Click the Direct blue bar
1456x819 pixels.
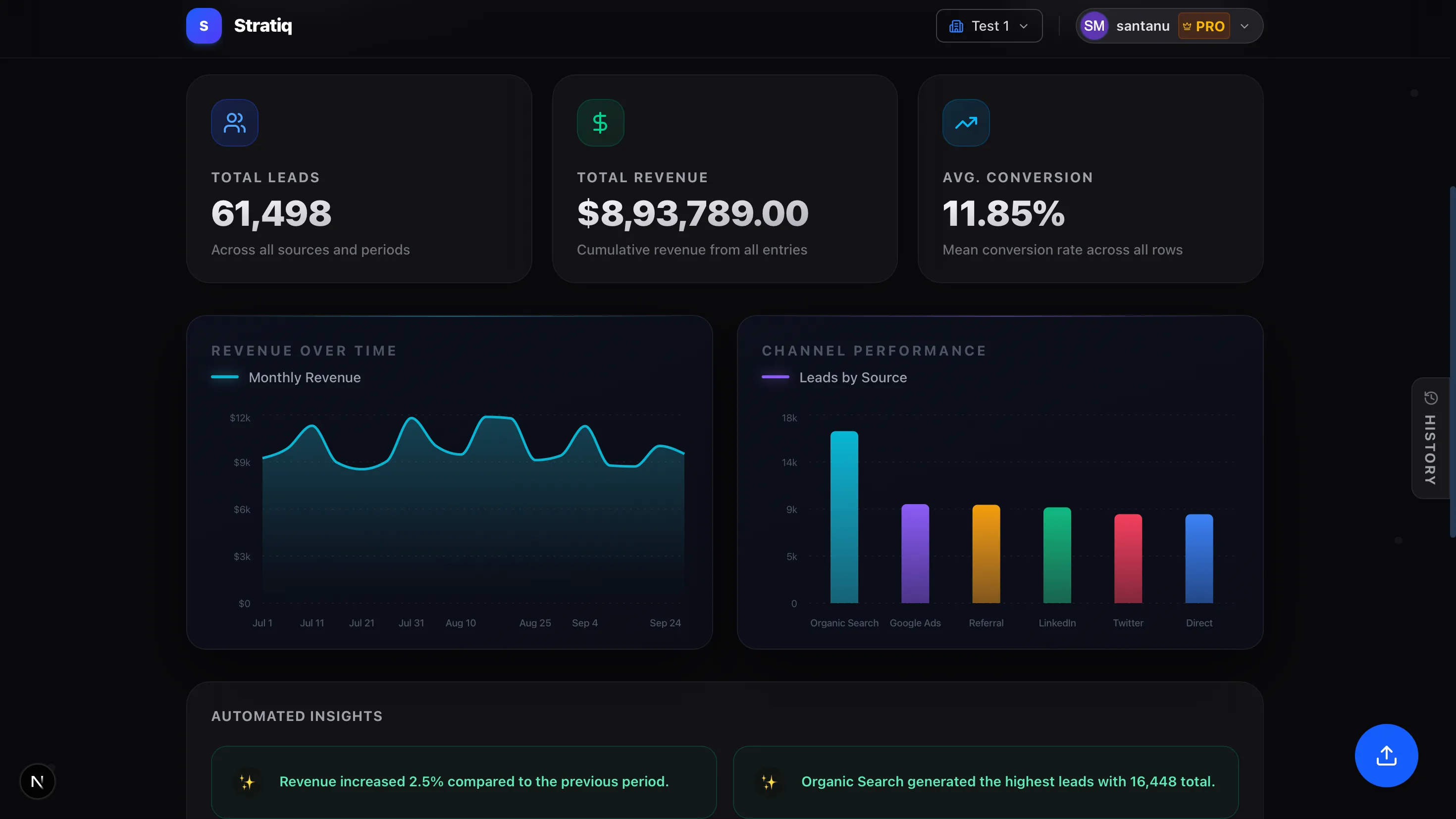[1199, 559]
